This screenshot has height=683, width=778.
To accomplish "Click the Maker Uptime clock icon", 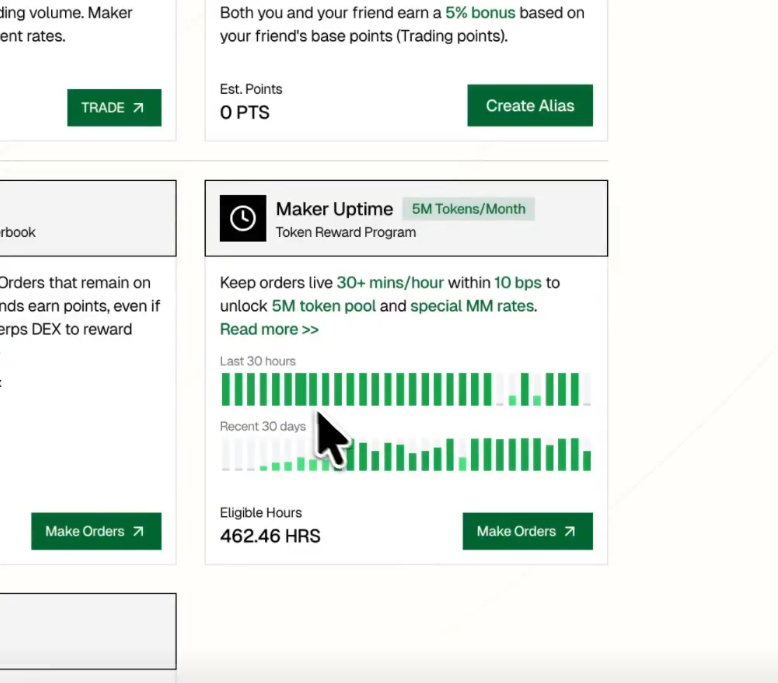I will [243, 218].
